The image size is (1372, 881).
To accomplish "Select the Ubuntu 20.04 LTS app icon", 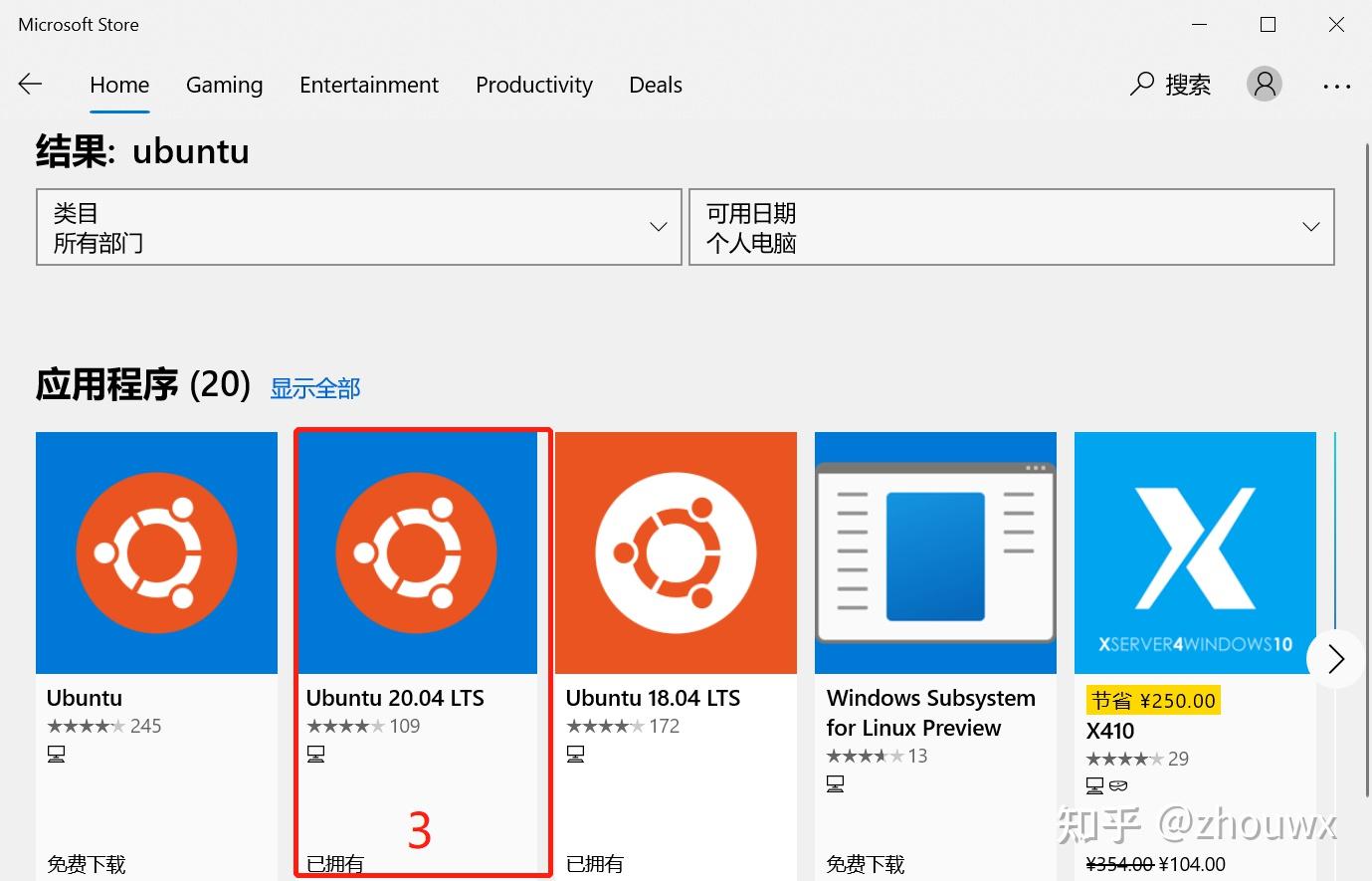I will tap(417, 552).
